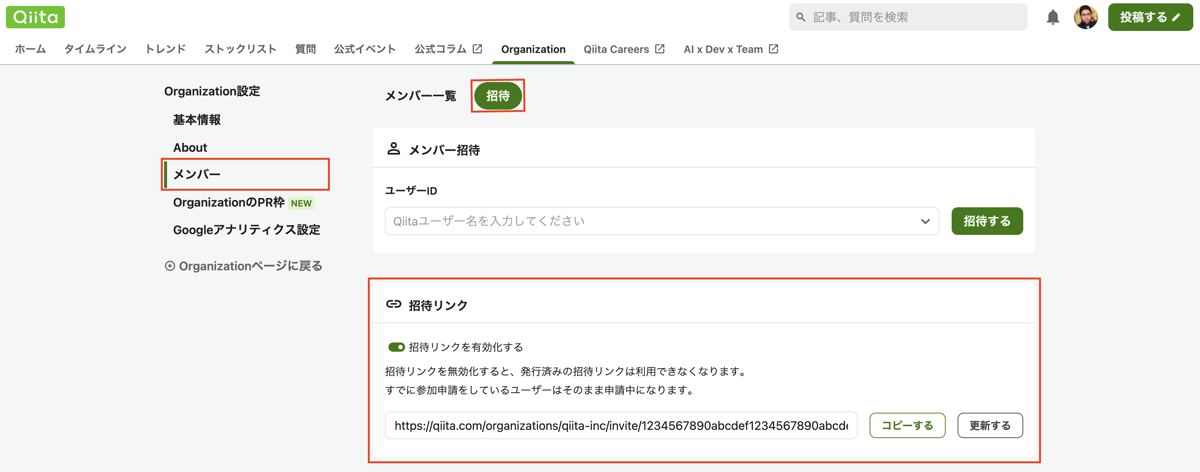
Task: Click the external icon next to Qiita Careers
Action: (660, 49)
